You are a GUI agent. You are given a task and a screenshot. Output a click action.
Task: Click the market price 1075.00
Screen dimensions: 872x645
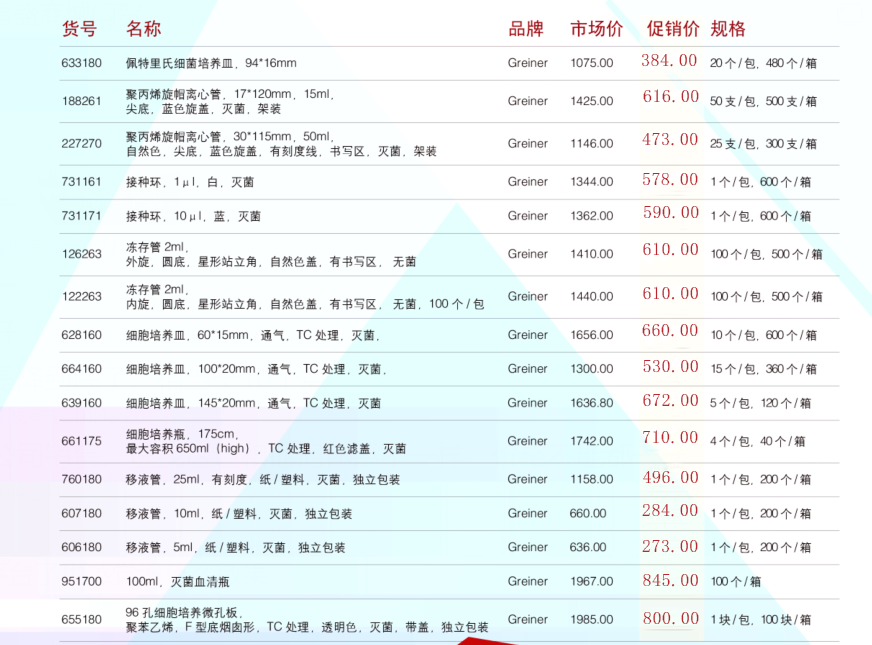pyautogui.click(x=594, y=62)
